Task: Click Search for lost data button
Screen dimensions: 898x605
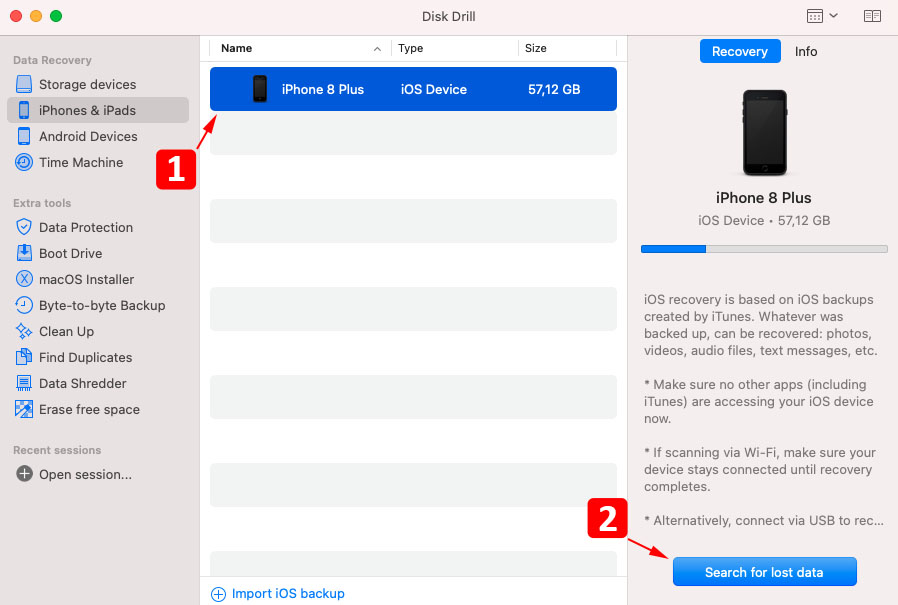Action: click(x=765, y=572)
